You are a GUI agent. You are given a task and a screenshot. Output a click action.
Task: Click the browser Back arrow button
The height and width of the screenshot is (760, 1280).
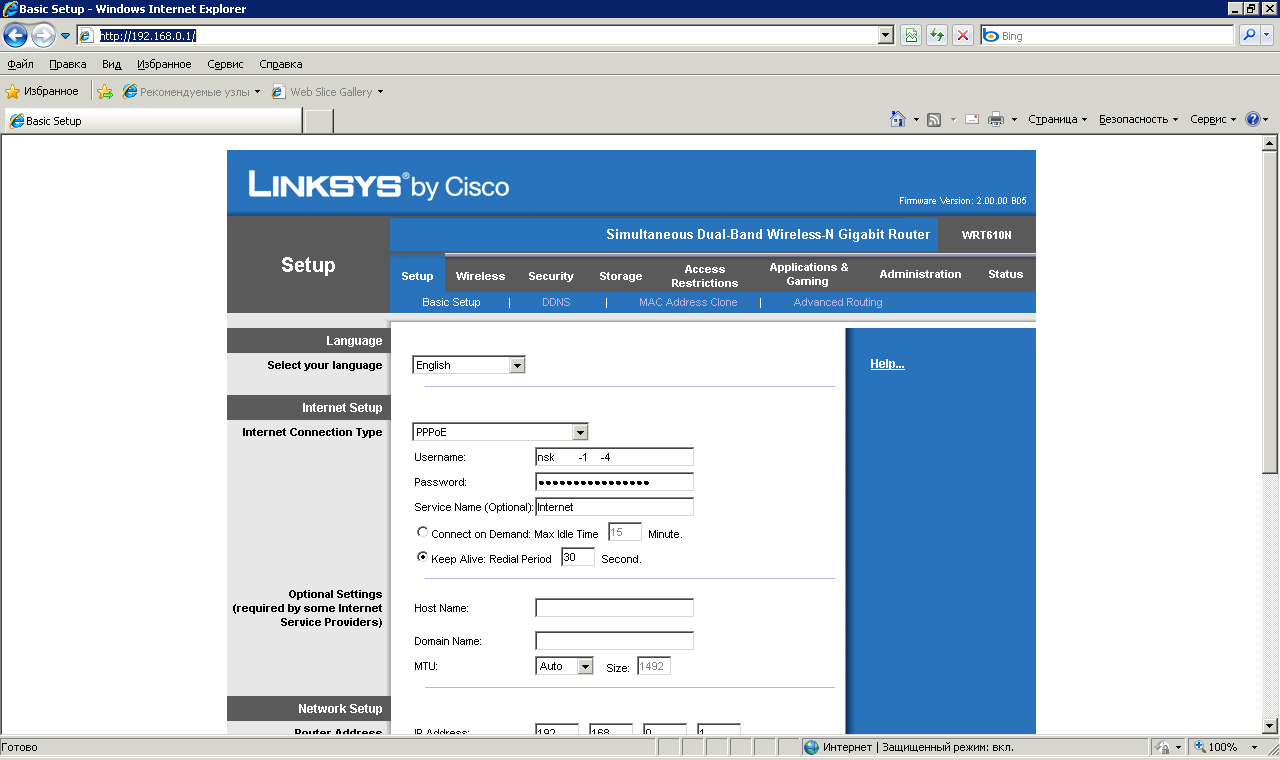[x=15, y=36]
